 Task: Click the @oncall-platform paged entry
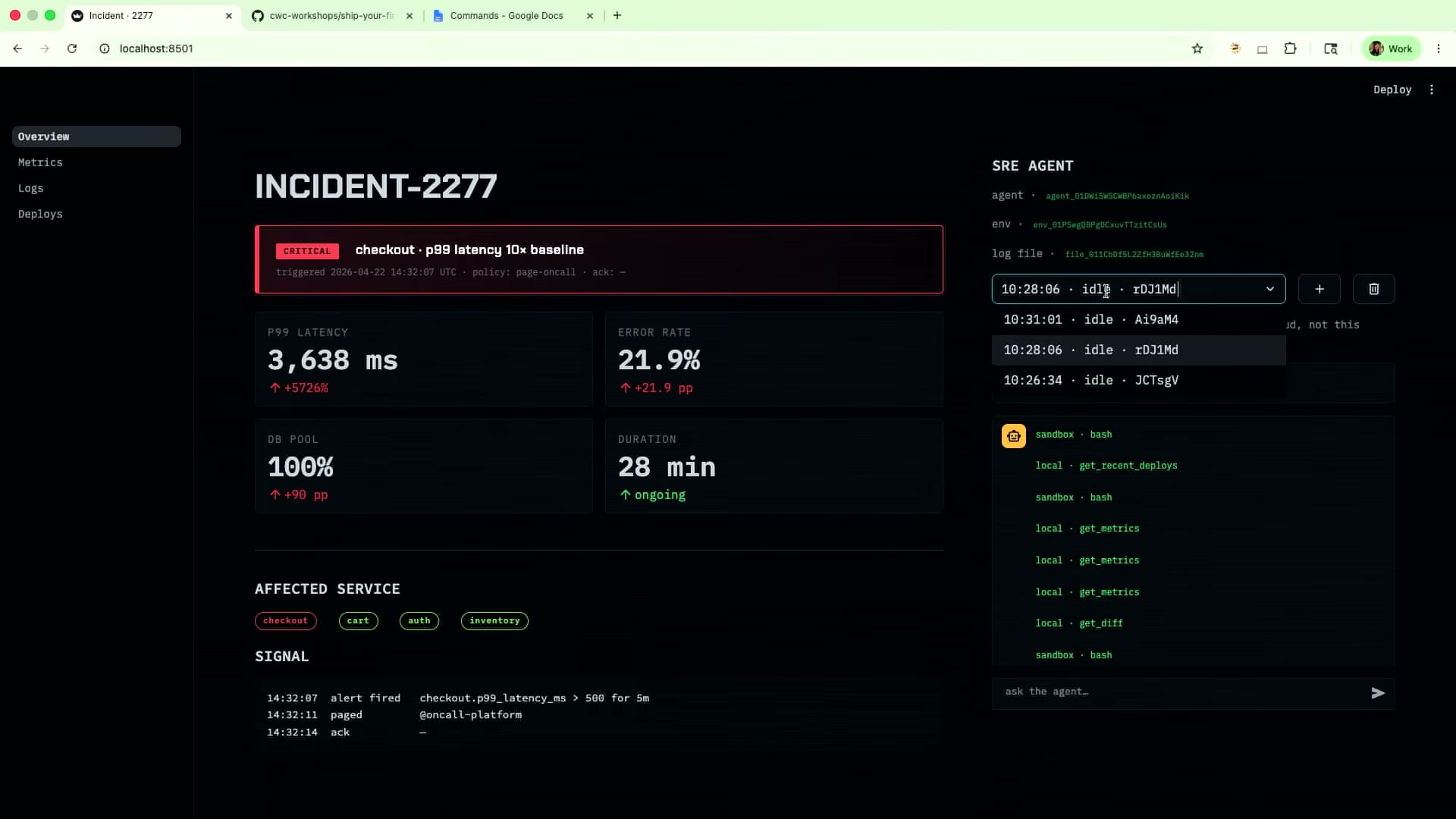pyautogui.click(x=470, y=715)
